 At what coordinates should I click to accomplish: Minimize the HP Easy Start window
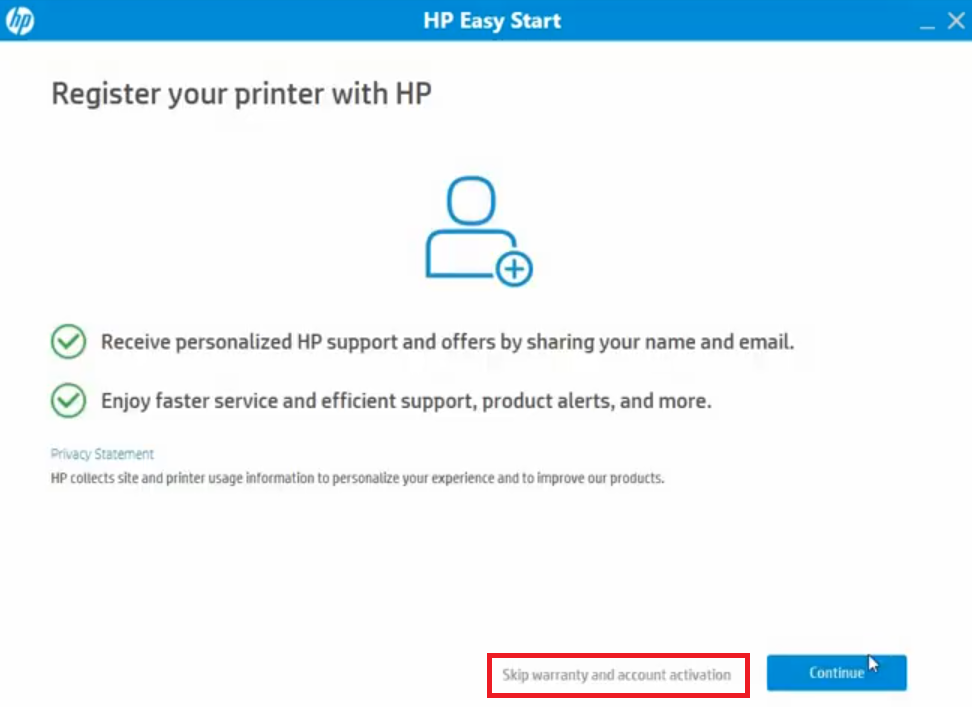927,25
